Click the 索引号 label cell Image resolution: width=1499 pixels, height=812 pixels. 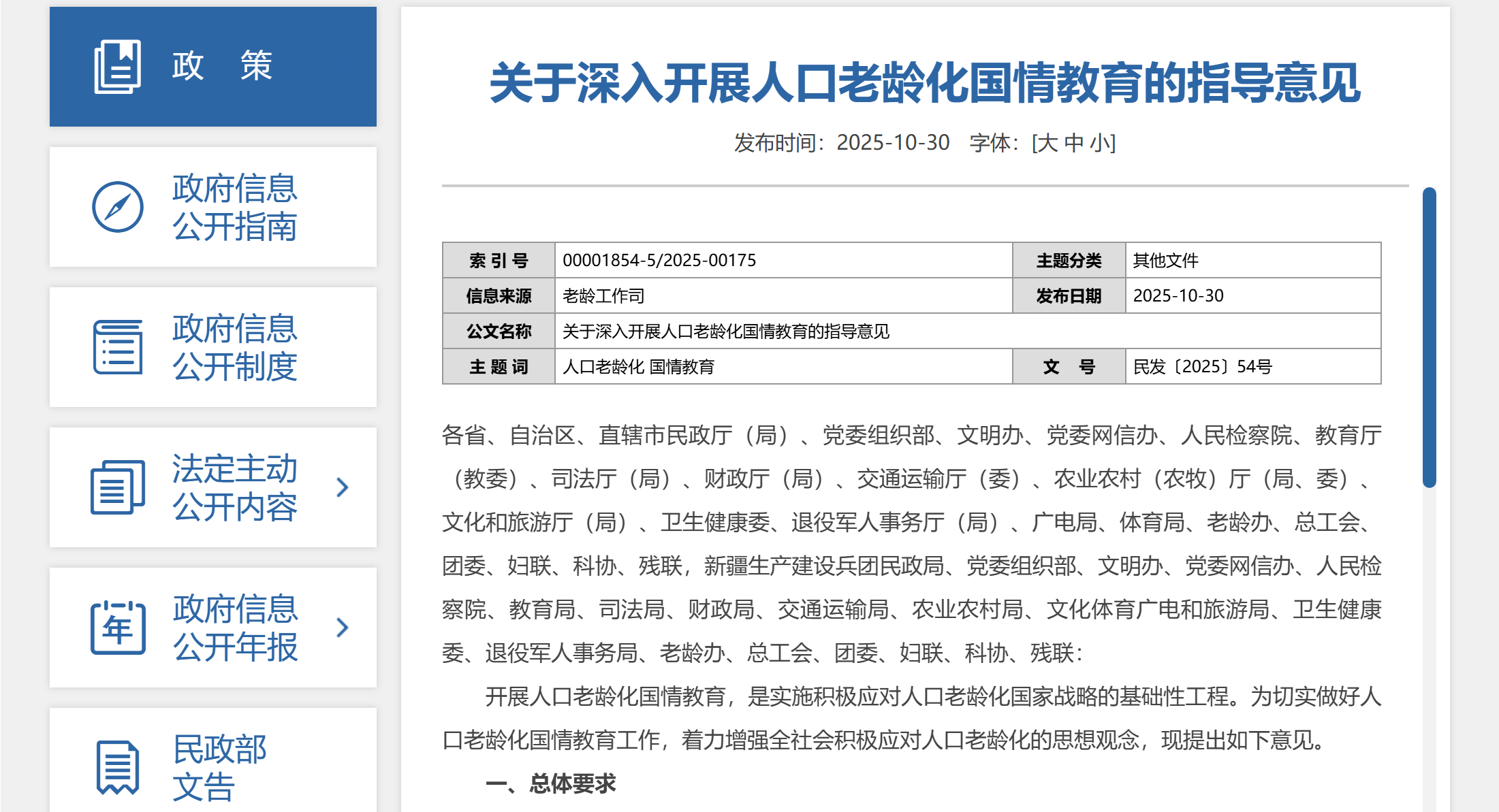(x=499, y=260)
